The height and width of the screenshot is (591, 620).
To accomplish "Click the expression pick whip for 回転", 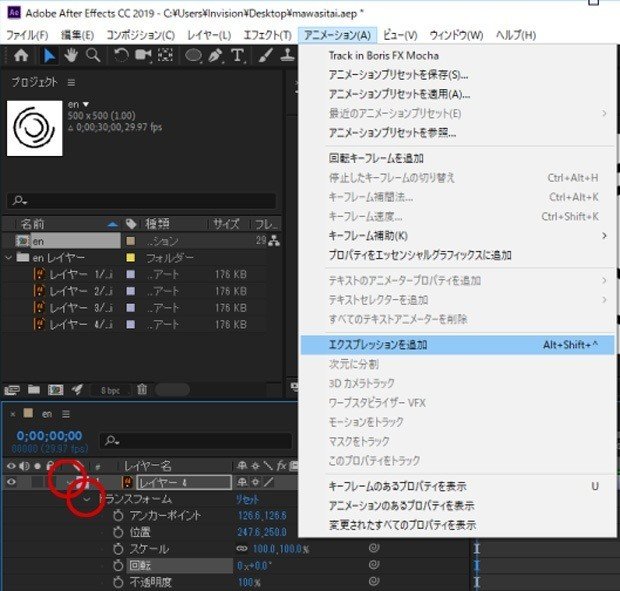I will (x=374, y=565).
